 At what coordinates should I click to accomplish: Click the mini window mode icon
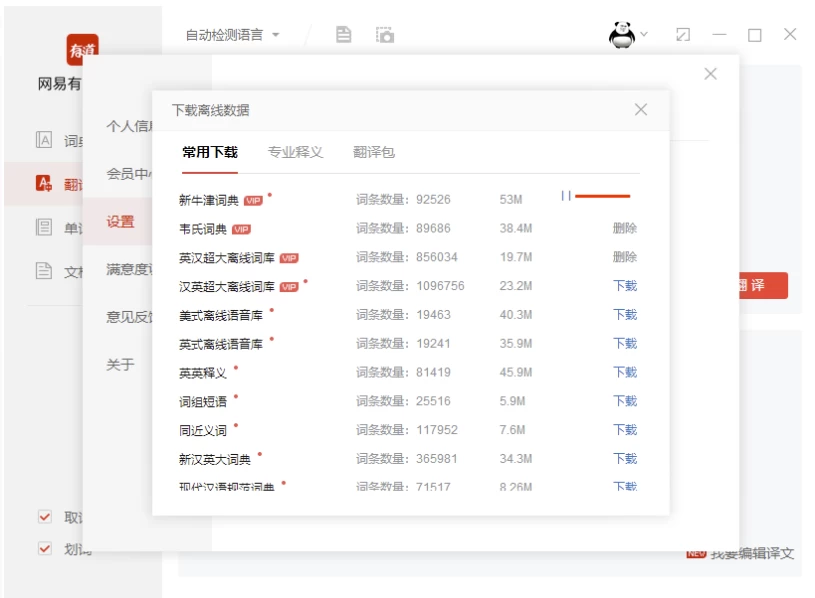[683, 35]
